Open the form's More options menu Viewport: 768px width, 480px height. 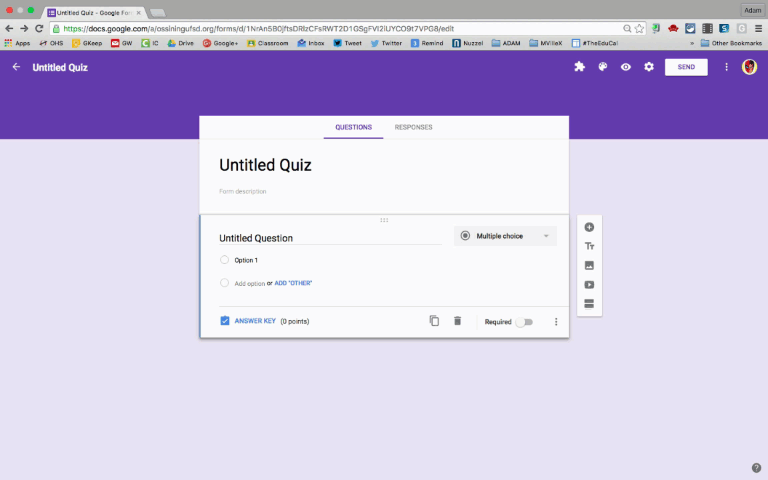point(726,67)
